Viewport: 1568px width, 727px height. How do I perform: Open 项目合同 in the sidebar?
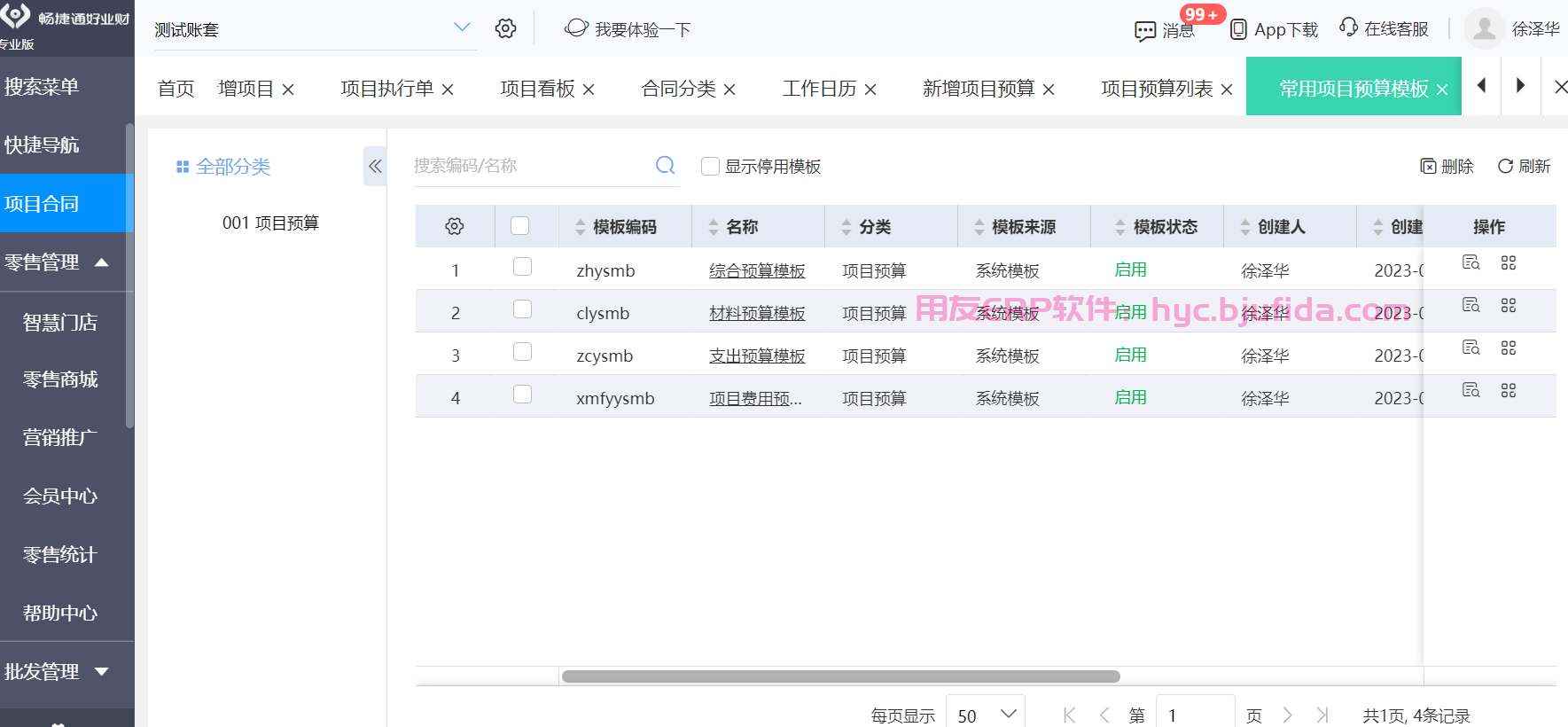click(x=66, y=204)
